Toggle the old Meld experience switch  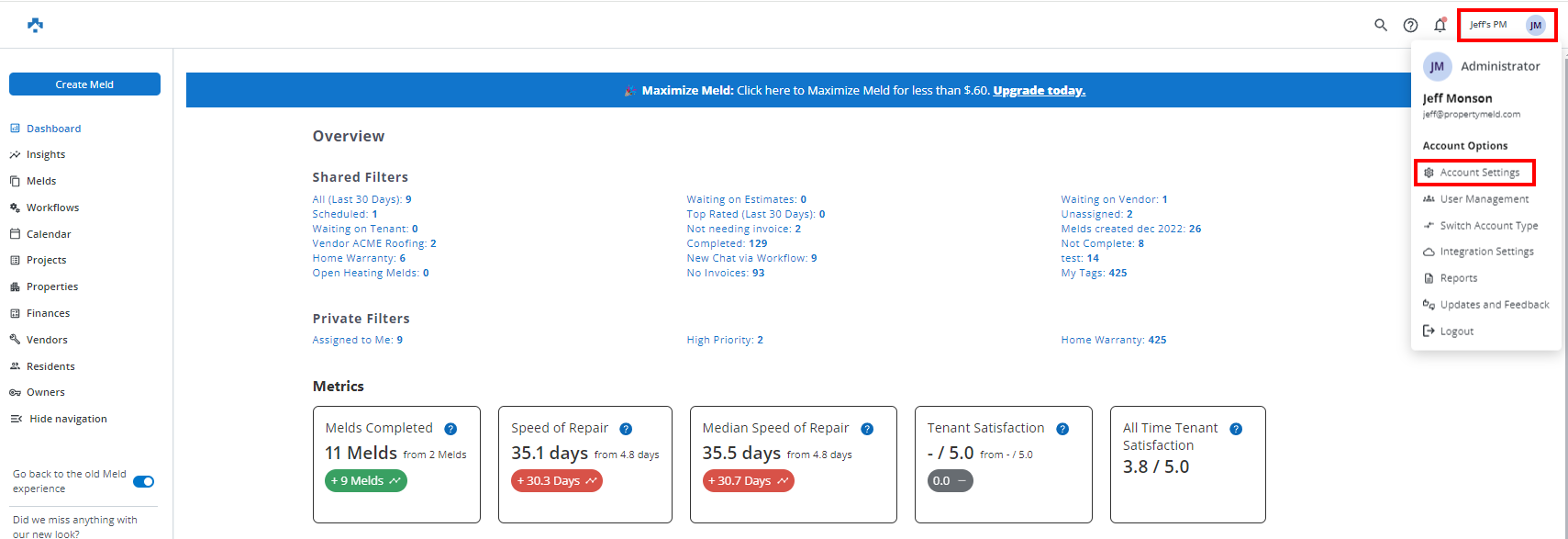click(x=143, y=481)
